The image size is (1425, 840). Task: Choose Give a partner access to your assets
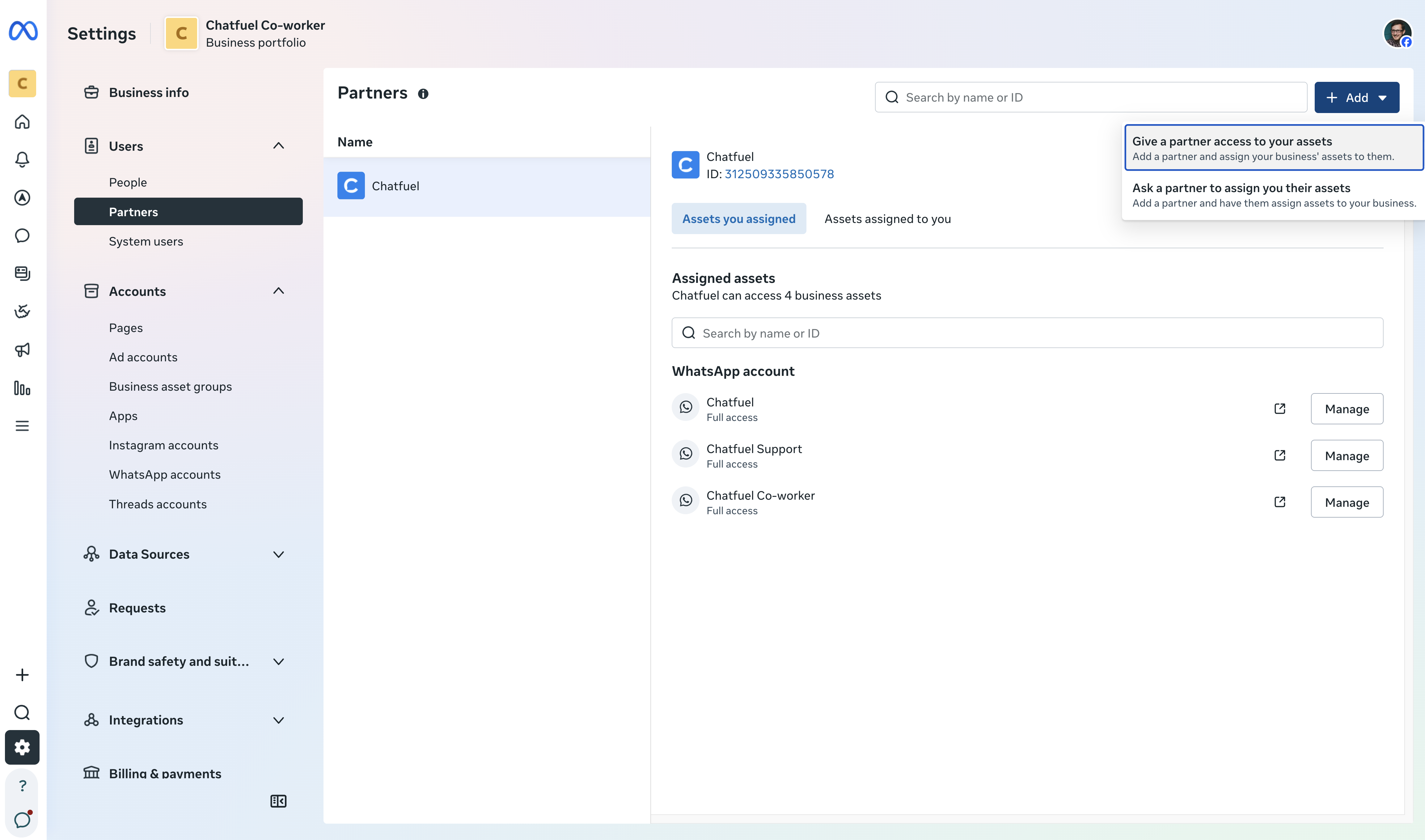tap(1274, 148)
